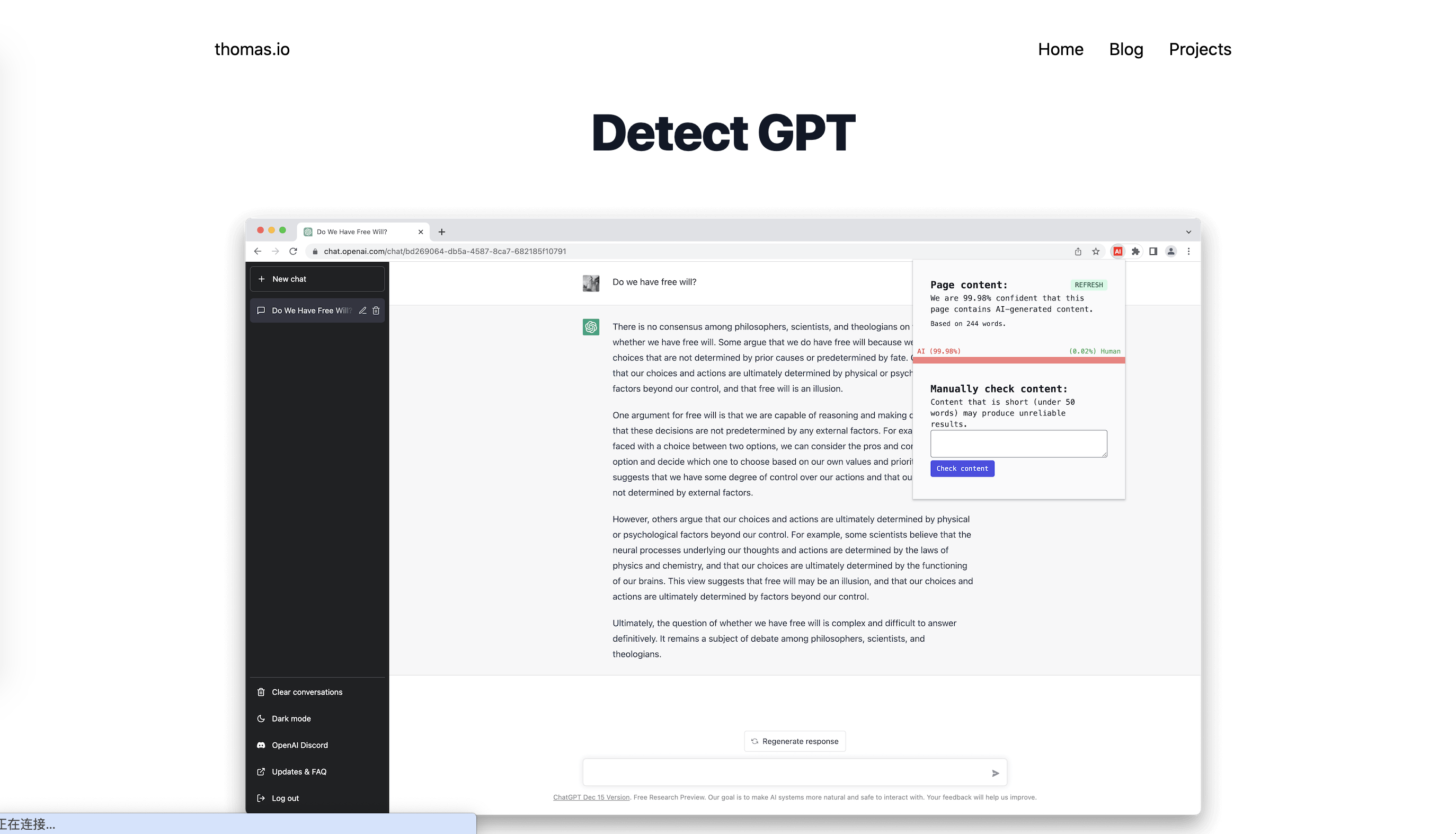Click the blue Check content button
1456x834 pixels.
pos(962,468)
